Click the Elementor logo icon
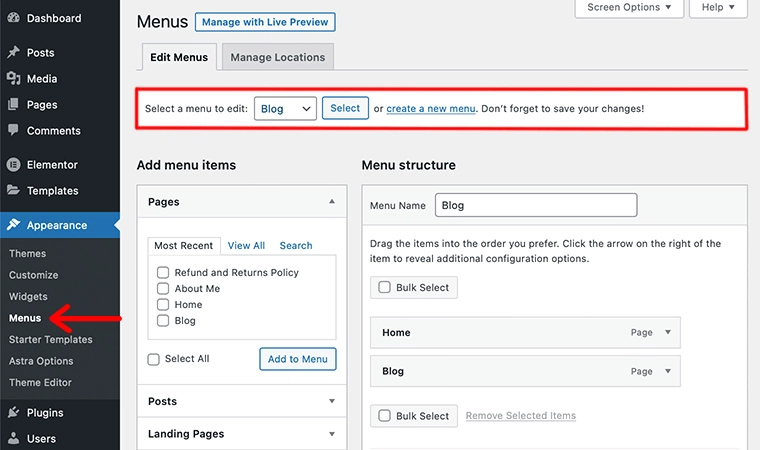Image resolution: width=760 pixels, height=450 pixels. (x=14, y=165)
